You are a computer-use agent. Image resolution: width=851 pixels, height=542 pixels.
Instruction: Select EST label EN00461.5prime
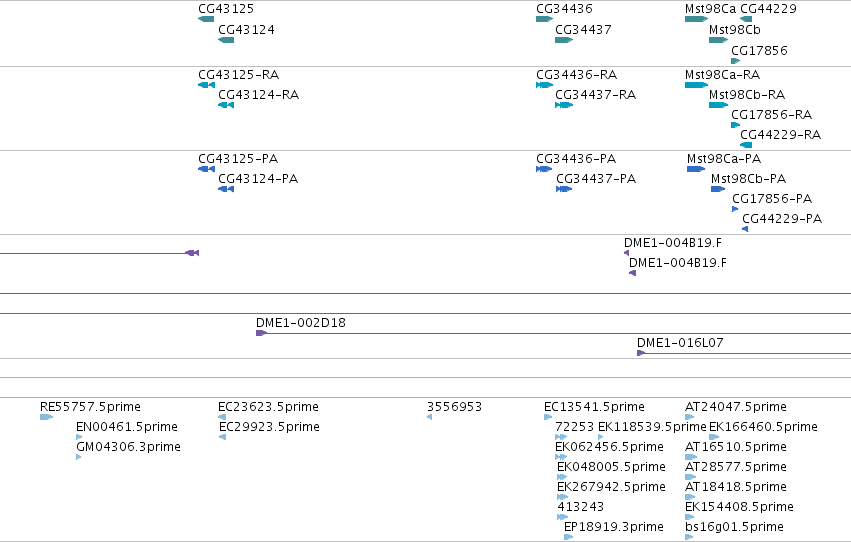tap(127, 427)
